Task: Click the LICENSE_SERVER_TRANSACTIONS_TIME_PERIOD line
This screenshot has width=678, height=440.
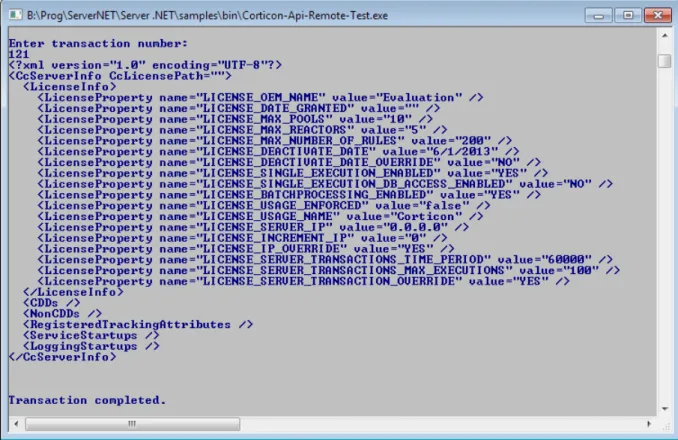Action: coord(325,260)
